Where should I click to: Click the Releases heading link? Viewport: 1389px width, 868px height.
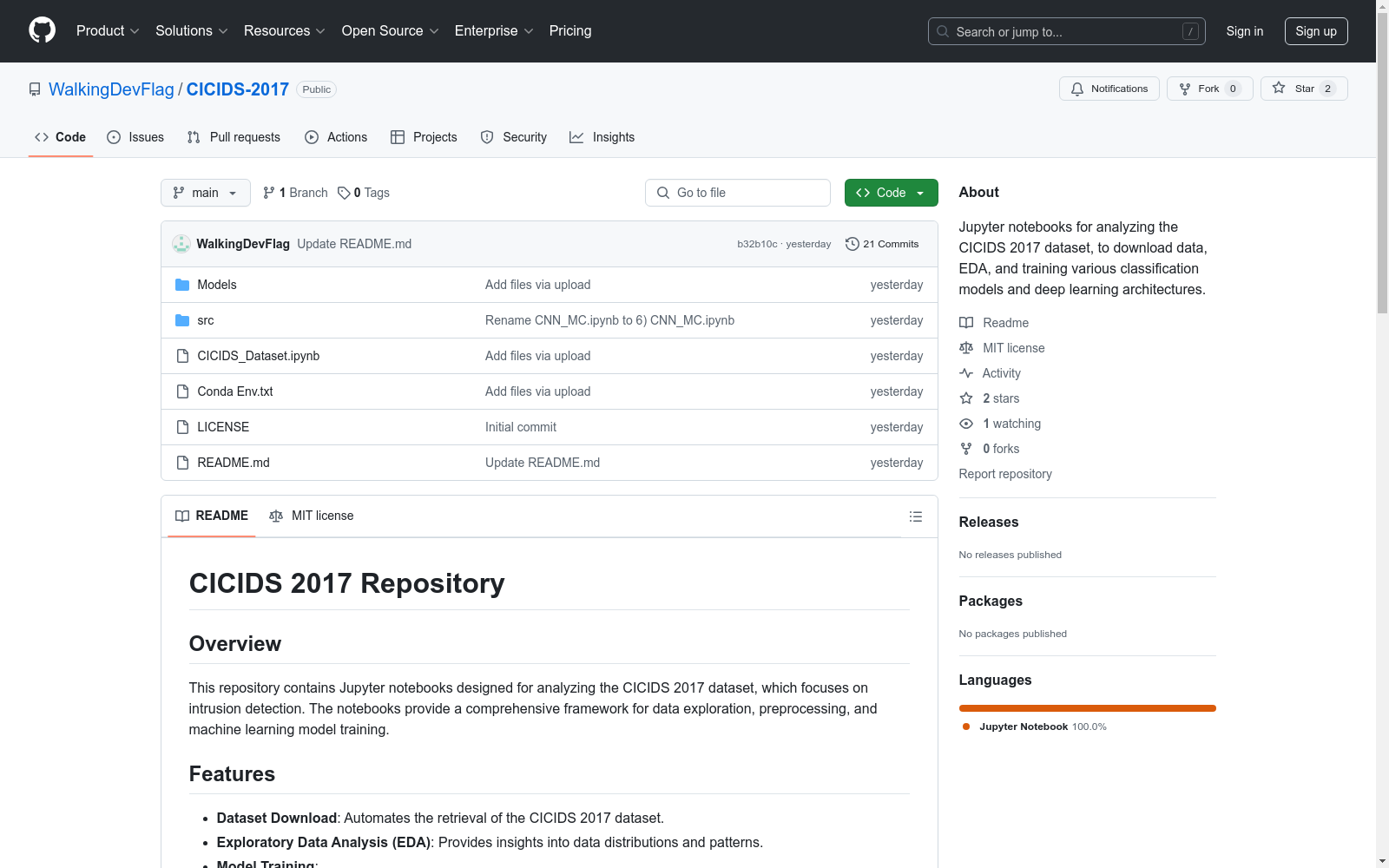[989, 522]
